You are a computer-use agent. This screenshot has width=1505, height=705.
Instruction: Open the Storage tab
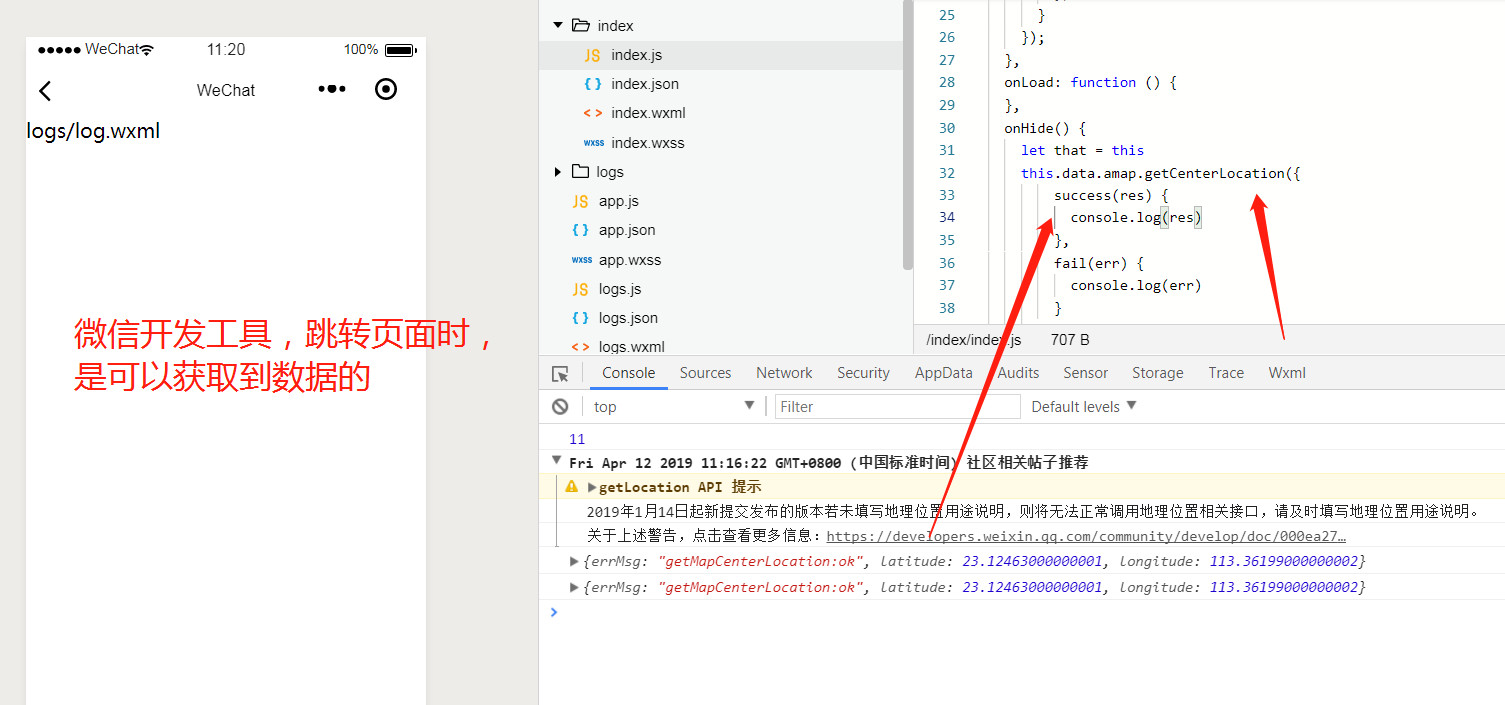(x=1157, y=373)
